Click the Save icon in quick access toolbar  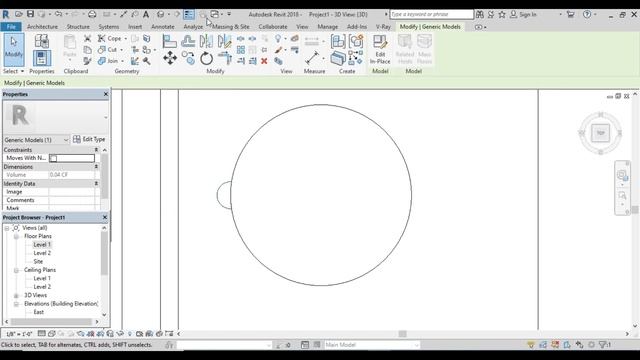[30, 14]
